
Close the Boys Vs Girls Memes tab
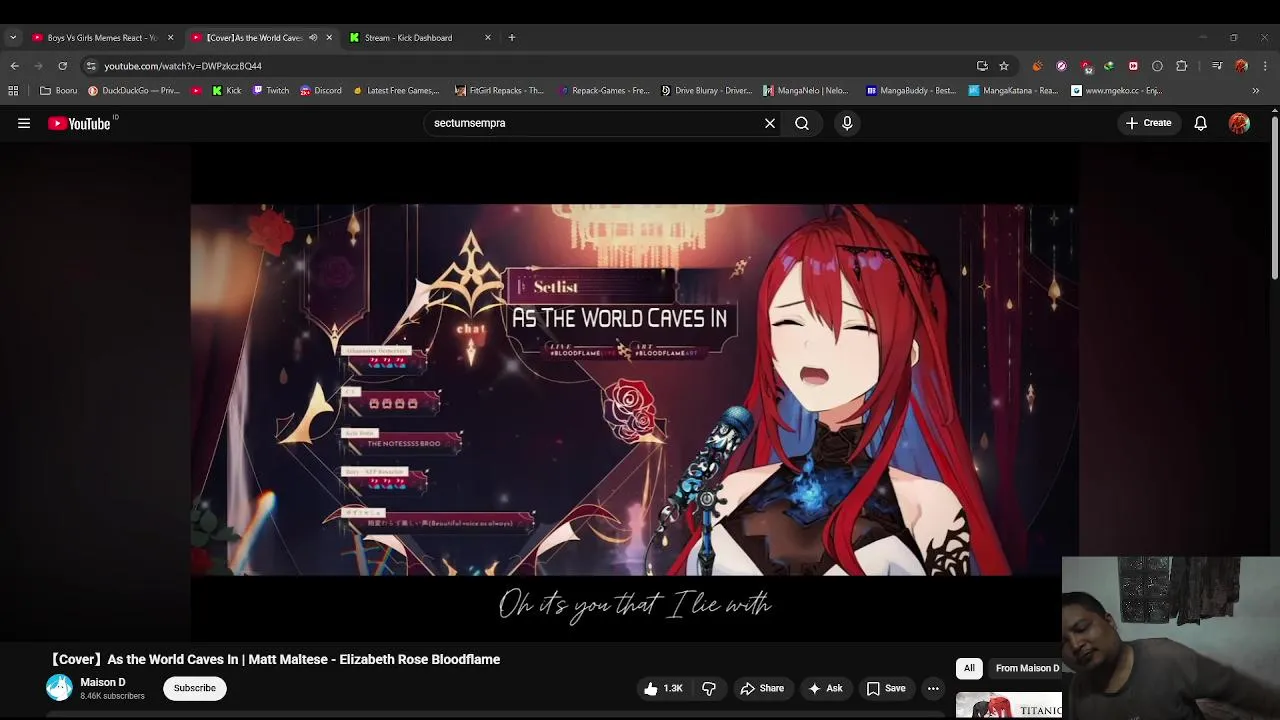pyautogui.click(x=170, y=38)
